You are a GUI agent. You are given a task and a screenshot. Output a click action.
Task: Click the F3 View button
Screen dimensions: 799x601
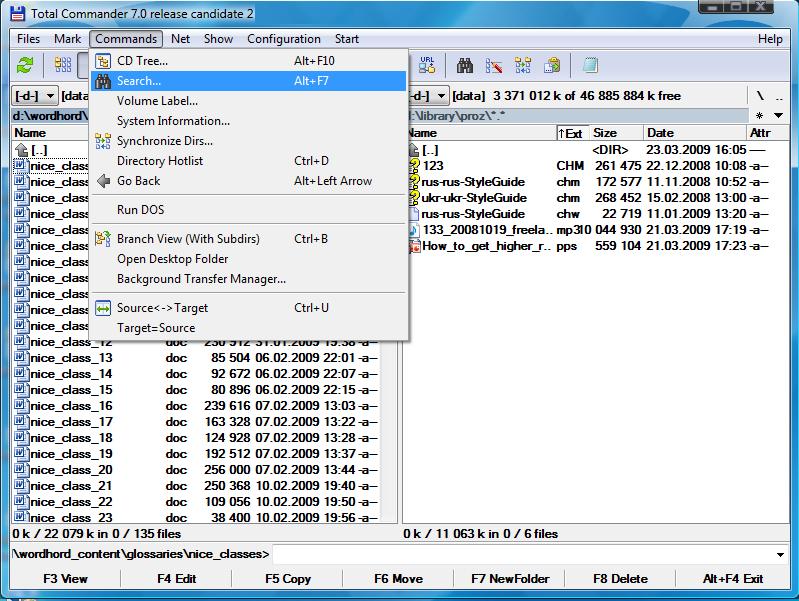click(65, 579)
